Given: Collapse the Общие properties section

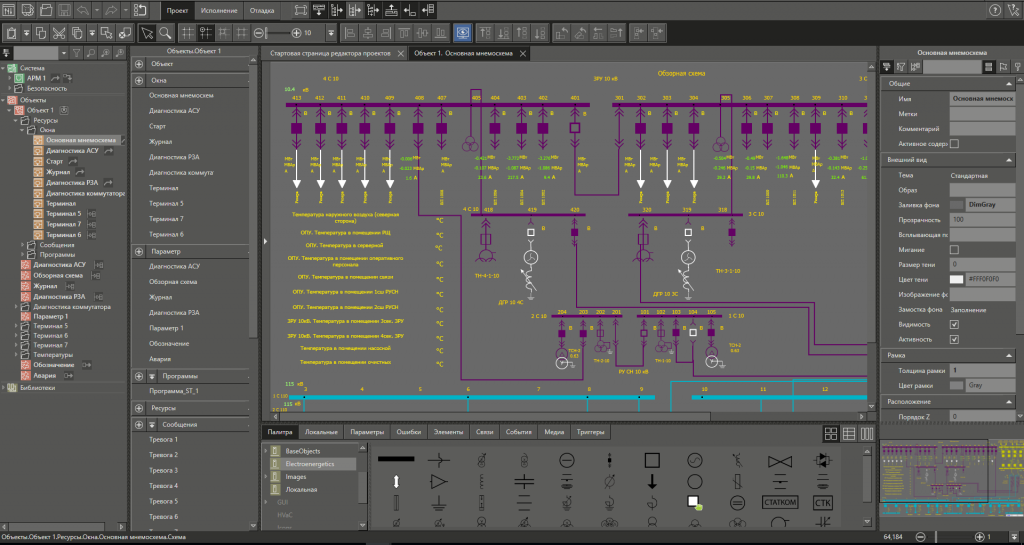Looking at the screenshot, I should (x=1009, y=84).
